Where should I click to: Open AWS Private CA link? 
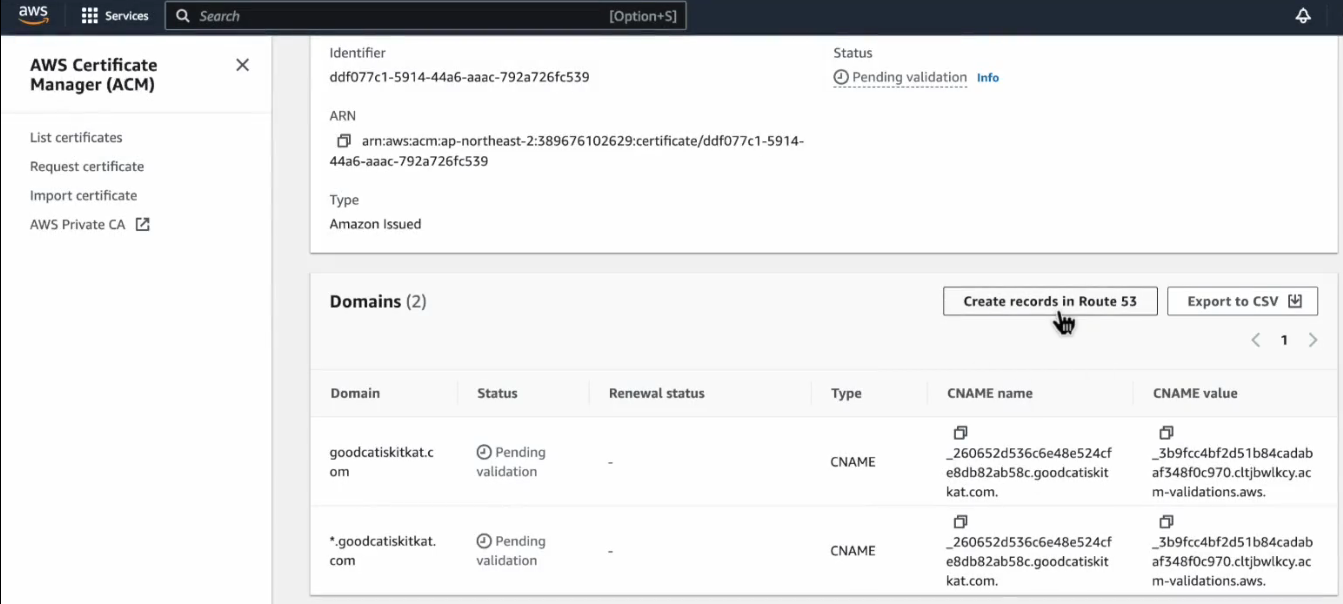point(90,224)
